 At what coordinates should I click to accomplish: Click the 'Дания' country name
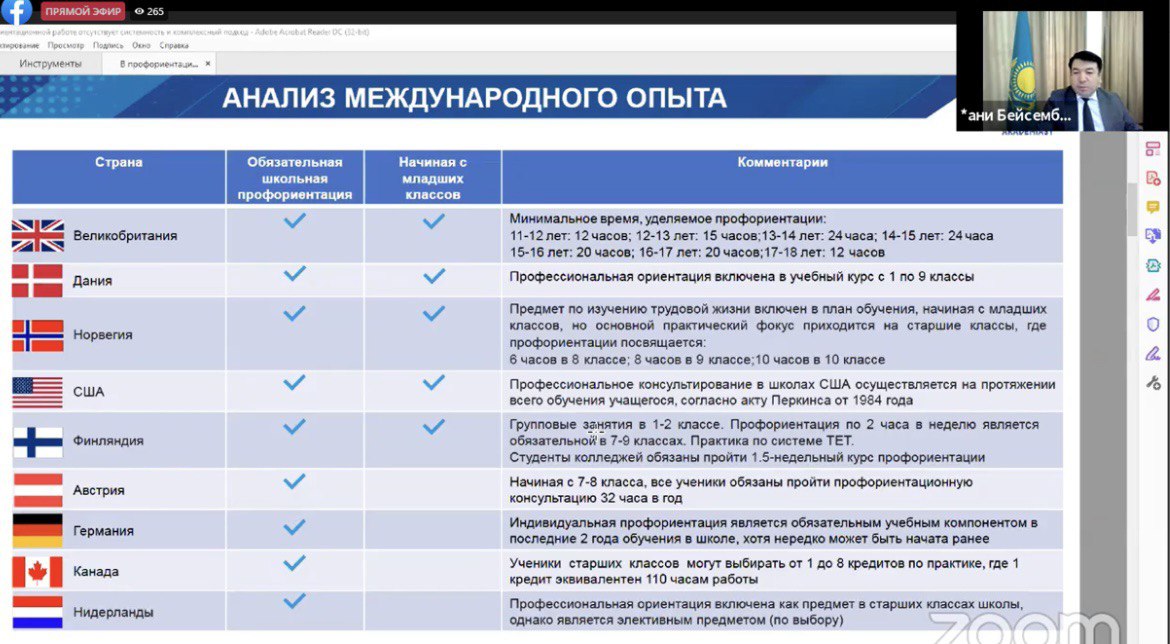[x=93, y=281]
